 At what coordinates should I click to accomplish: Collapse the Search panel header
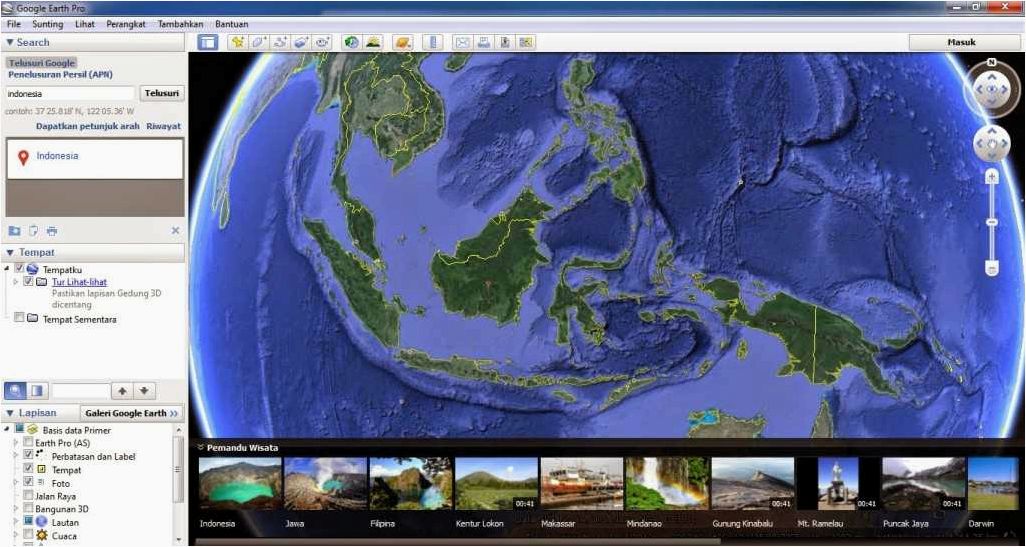coord(94,43)
